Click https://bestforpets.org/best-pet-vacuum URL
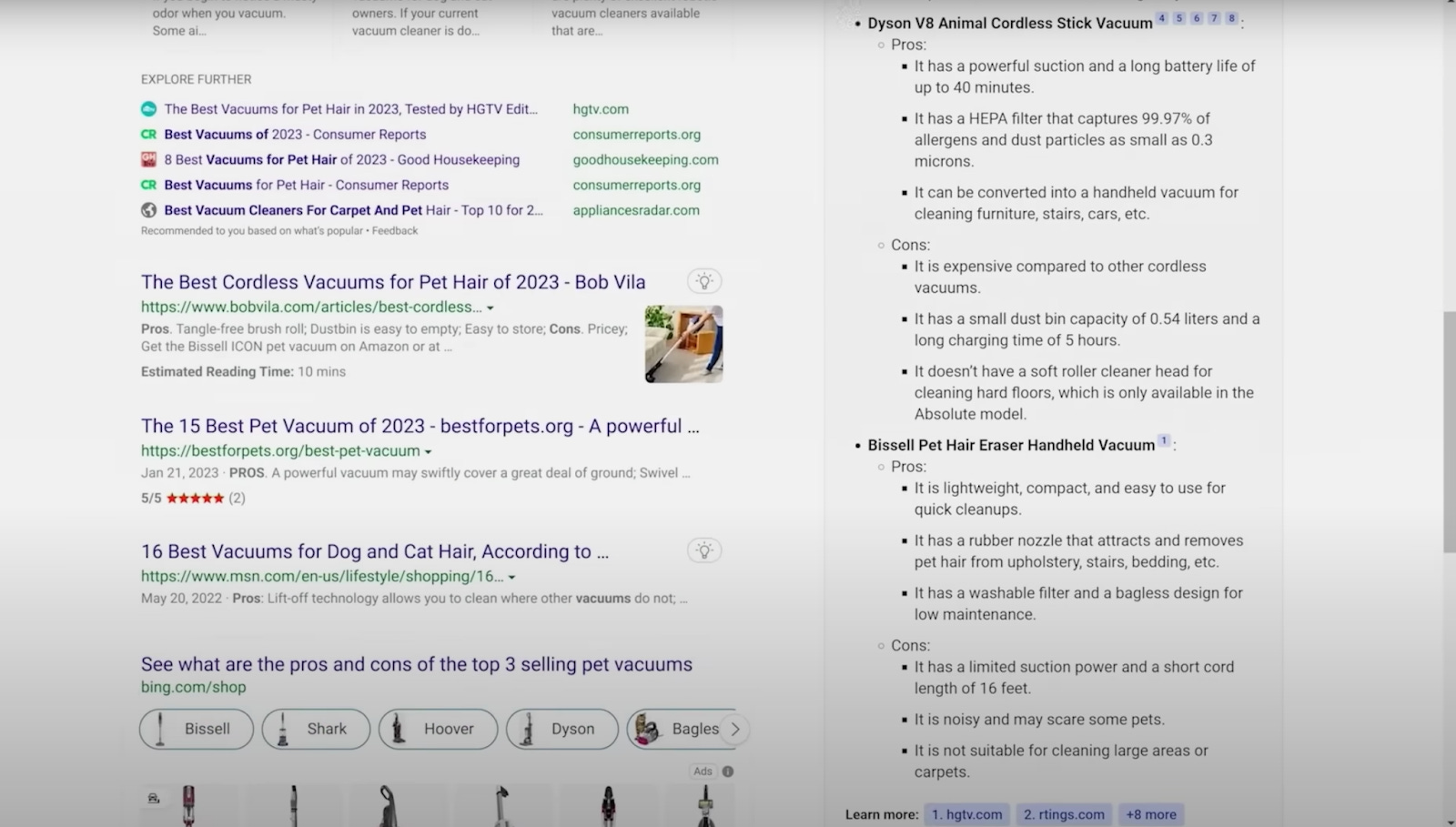This screenshot has width=1456, height=827. coord(280,451)
